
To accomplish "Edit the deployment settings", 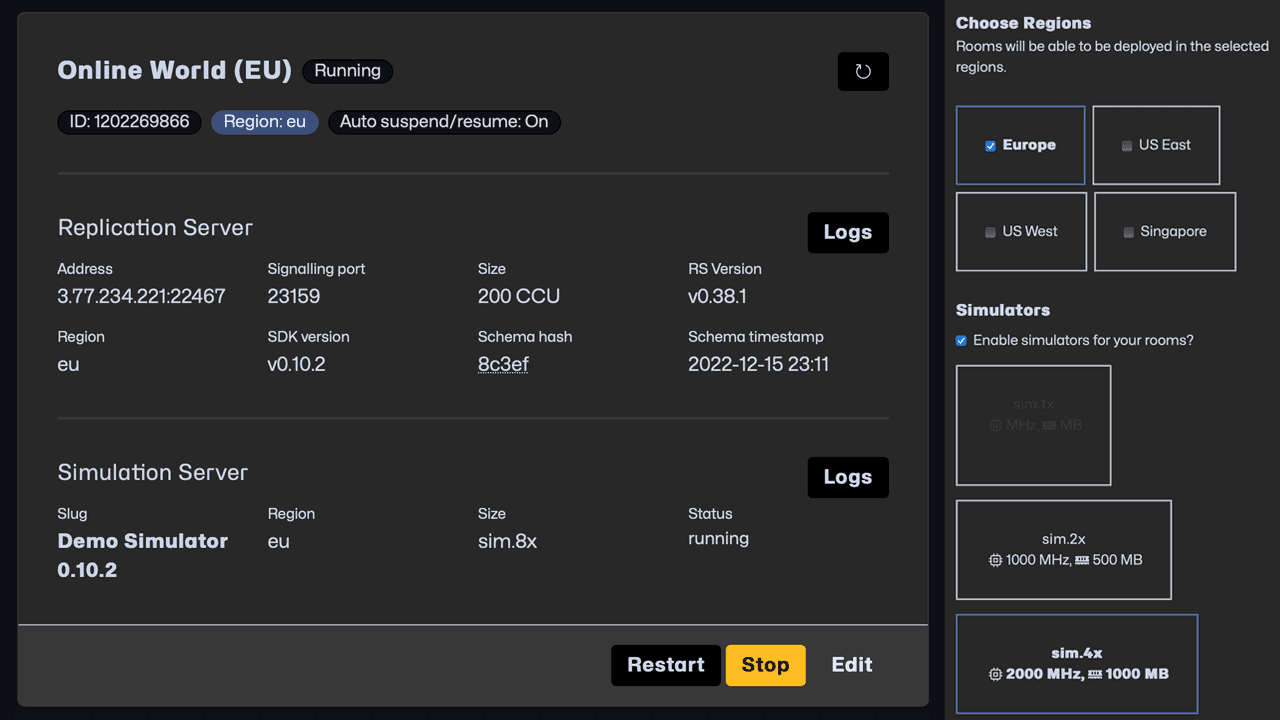I will tap(851, 664).
